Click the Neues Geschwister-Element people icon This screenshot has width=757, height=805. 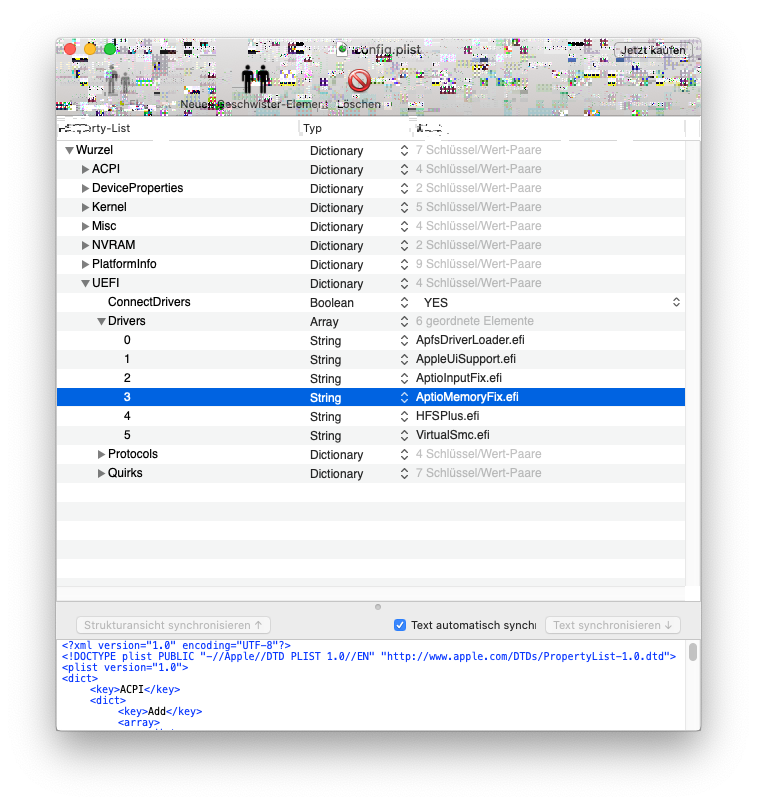click(256, 79)
